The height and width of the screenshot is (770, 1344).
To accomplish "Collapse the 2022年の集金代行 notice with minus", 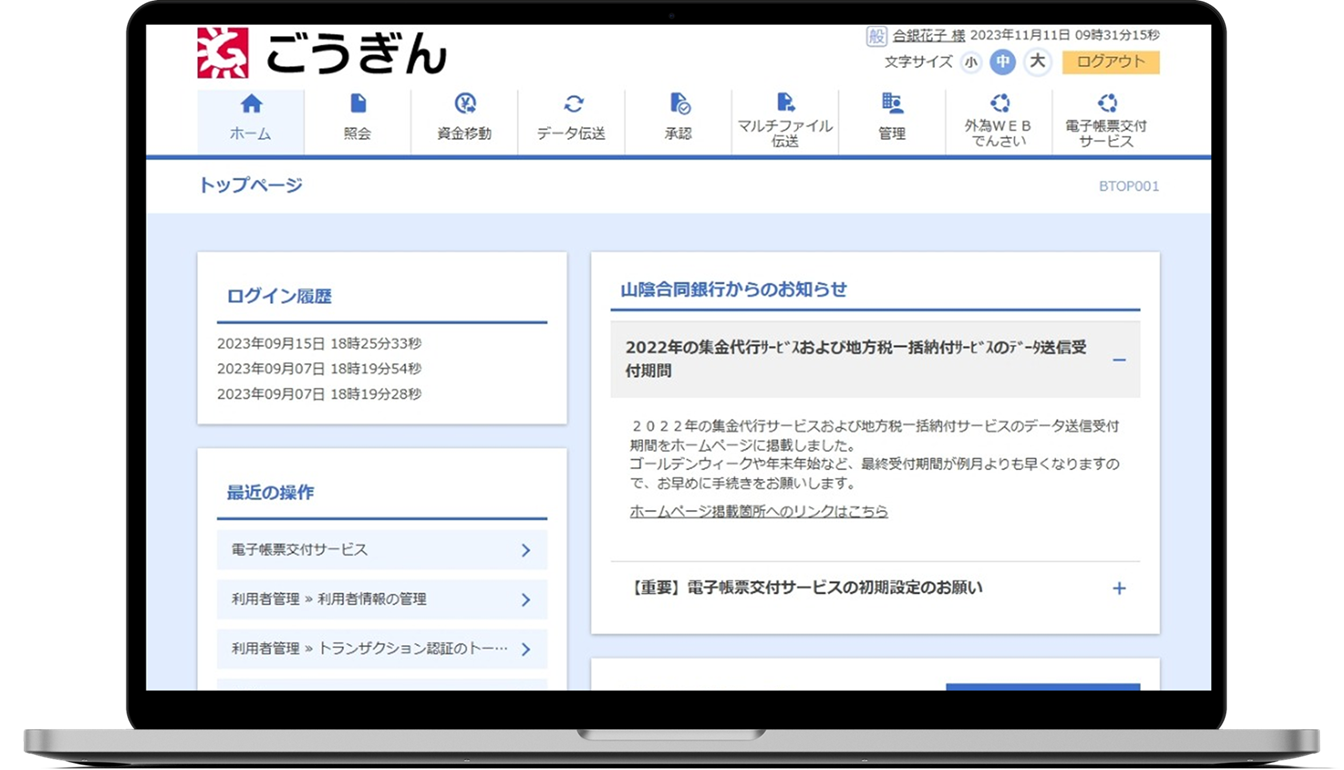I will pos(1119,359).
